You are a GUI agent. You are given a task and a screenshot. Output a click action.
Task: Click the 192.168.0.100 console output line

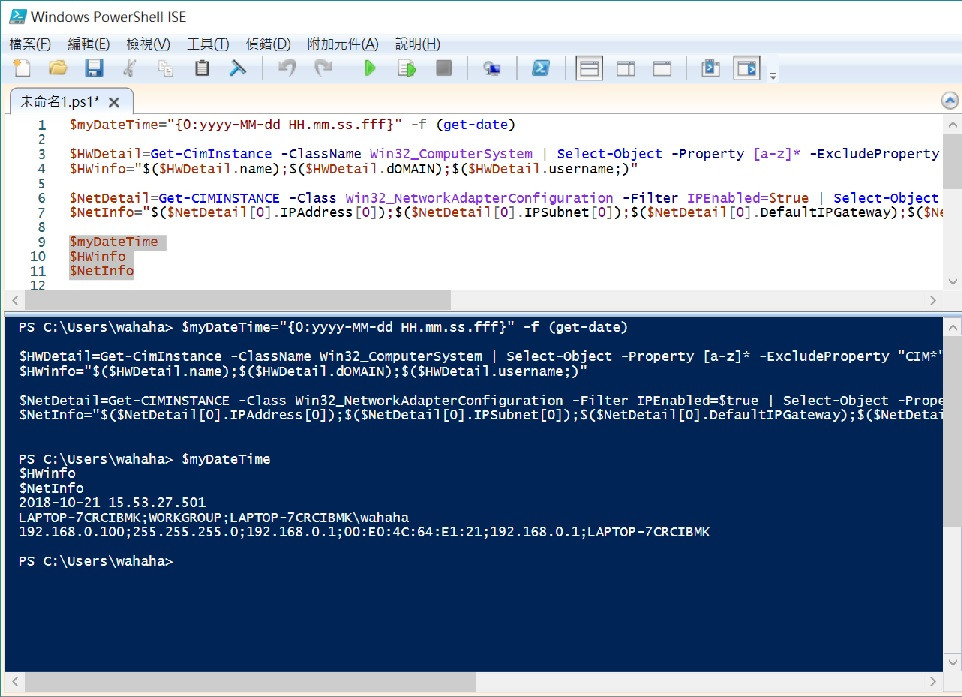(x=364, y=531)
